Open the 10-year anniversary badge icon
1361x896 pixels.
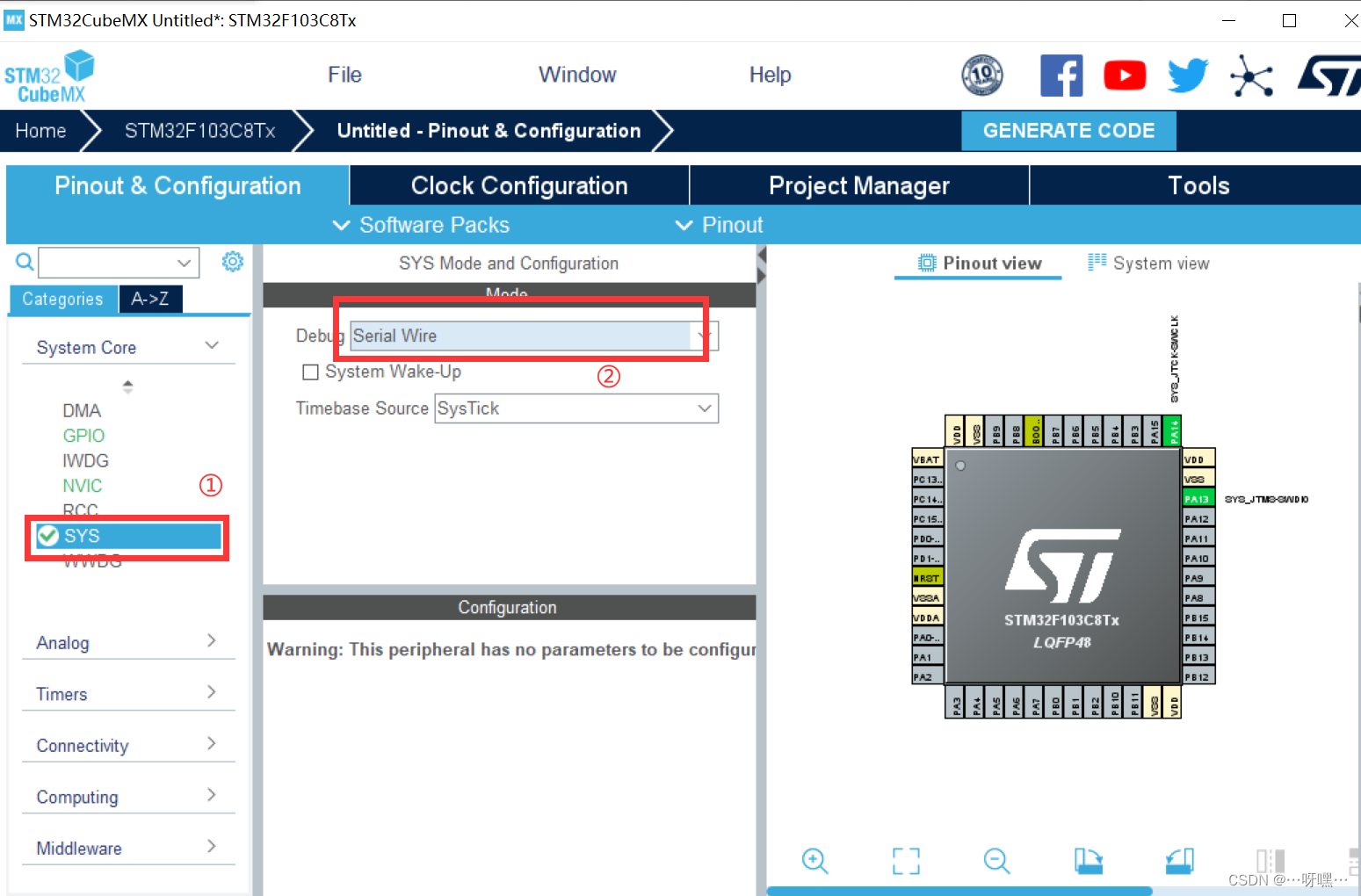click(982, 76)
